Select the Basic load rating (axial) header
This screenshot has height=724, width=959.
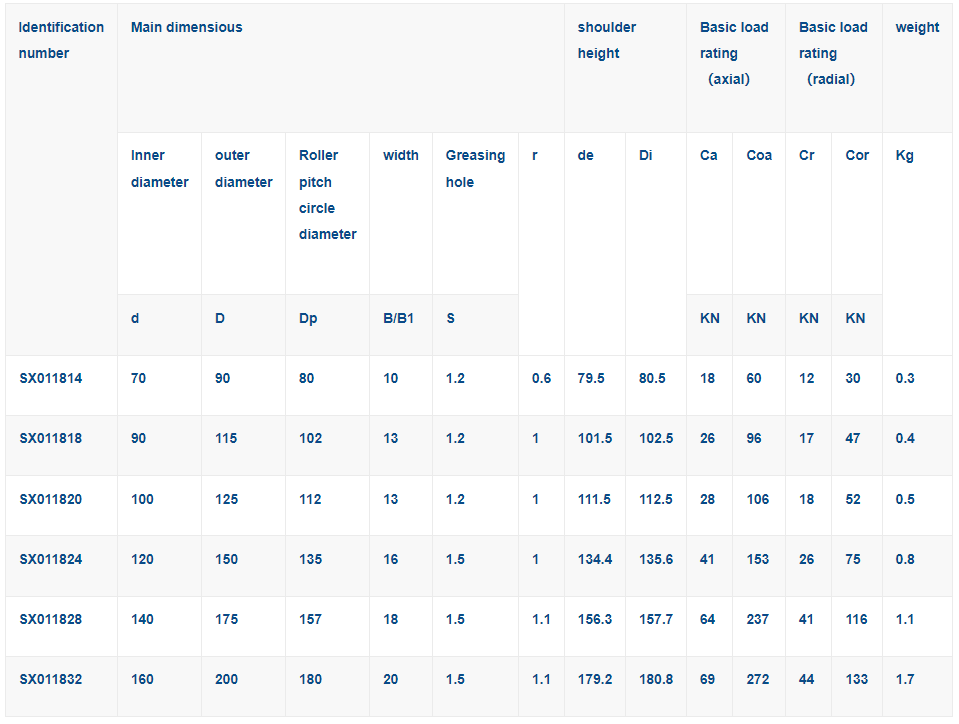pos(733,53)
